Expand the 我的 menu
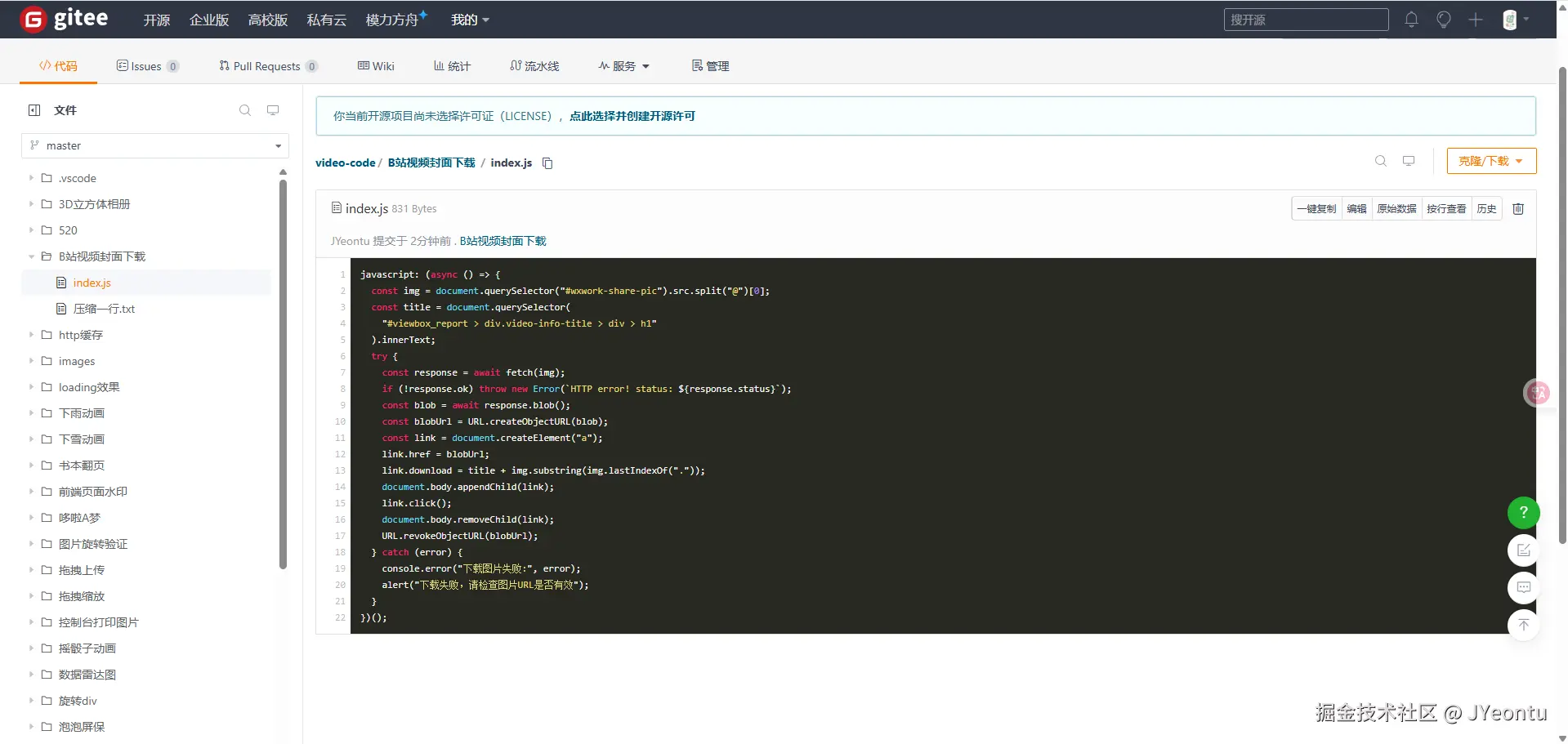 coord(470,20)
